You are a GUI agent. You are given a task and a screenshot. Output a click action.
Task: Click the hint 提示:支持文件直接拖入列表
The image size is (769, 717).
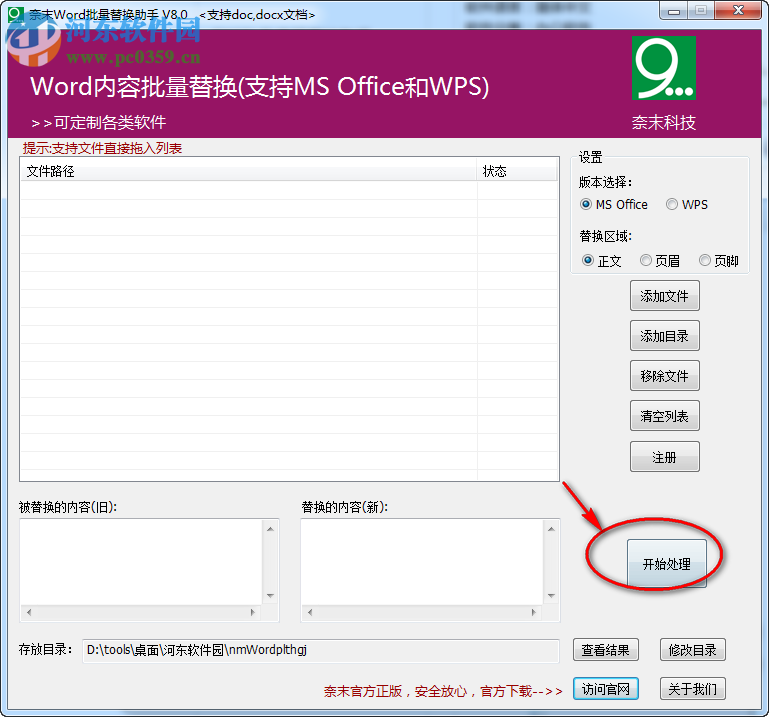click(103, 148)
